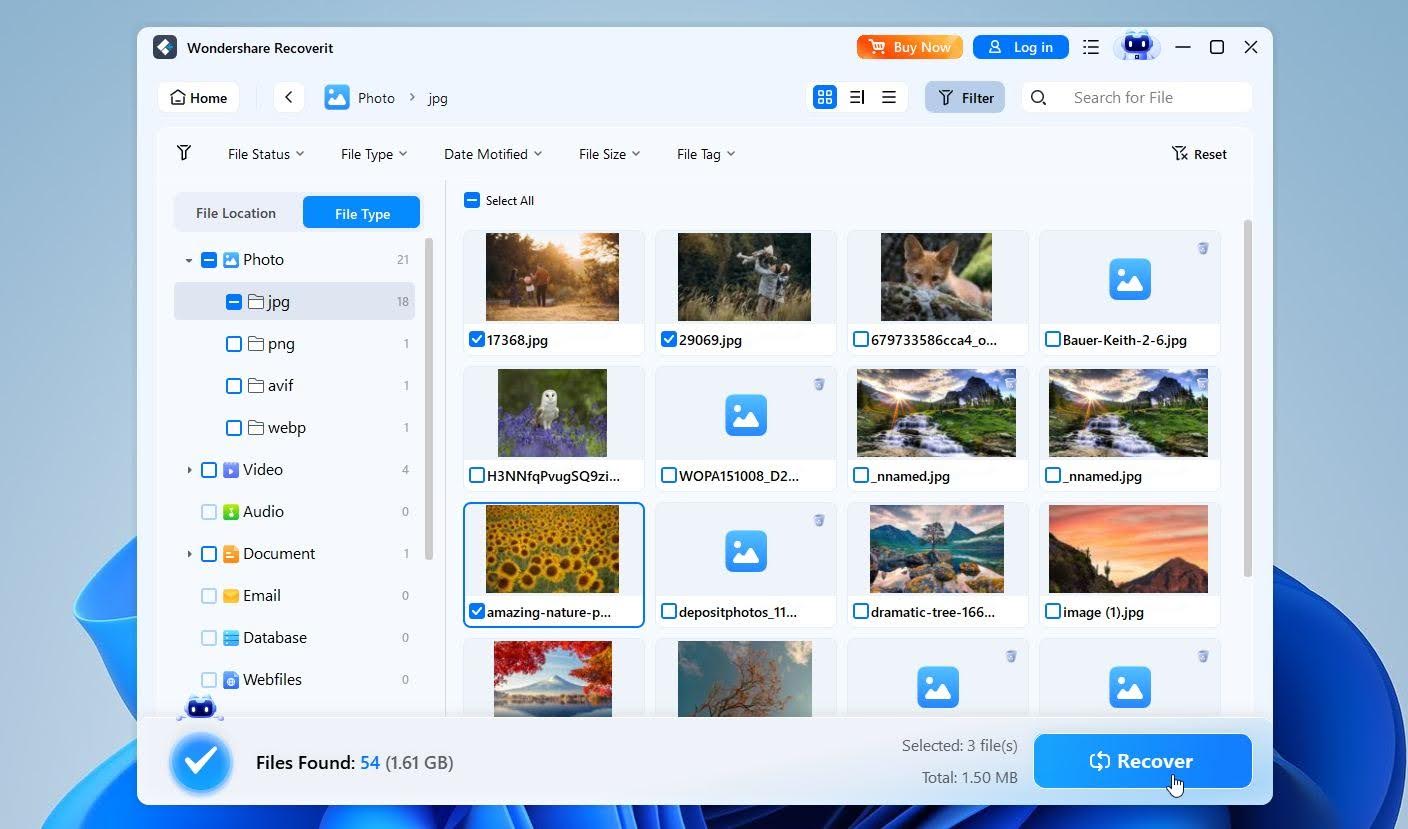The height and width of the screenshot is (829, 1408).
Task: Open the File Type filter dropdown
Action: click(374, 154)
